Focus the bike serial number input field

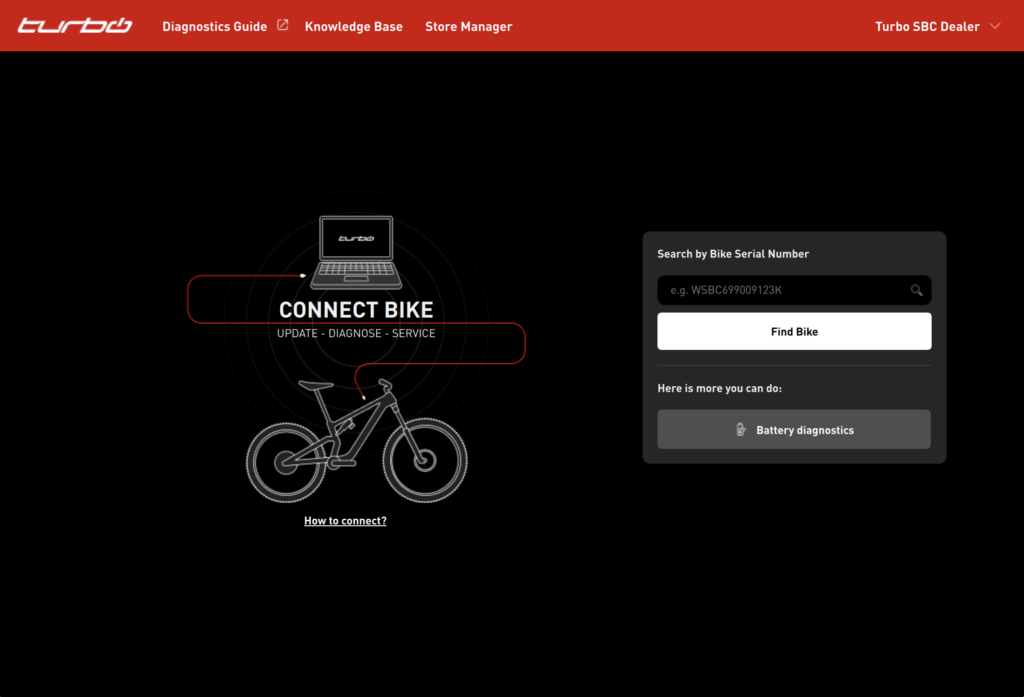click(x=780, y=291)
